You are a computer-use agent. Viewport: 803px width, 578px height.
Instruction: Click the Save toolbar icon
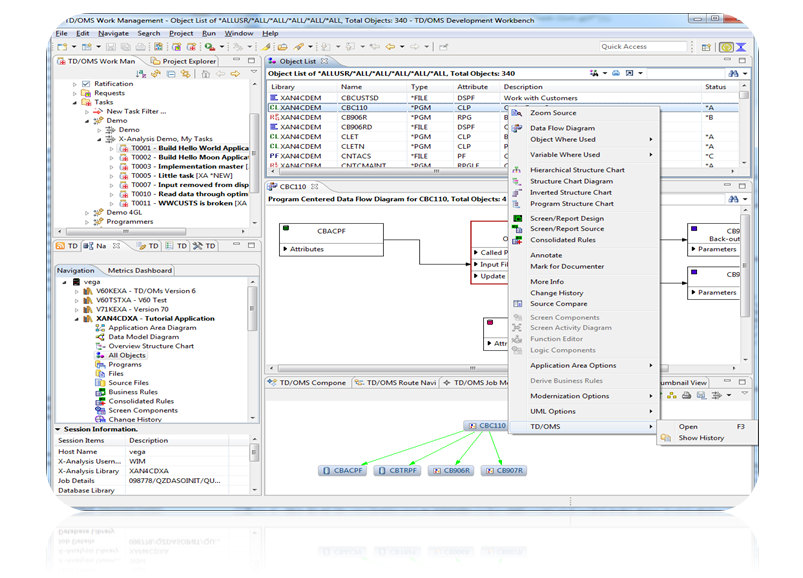click(x=111, y=47)
